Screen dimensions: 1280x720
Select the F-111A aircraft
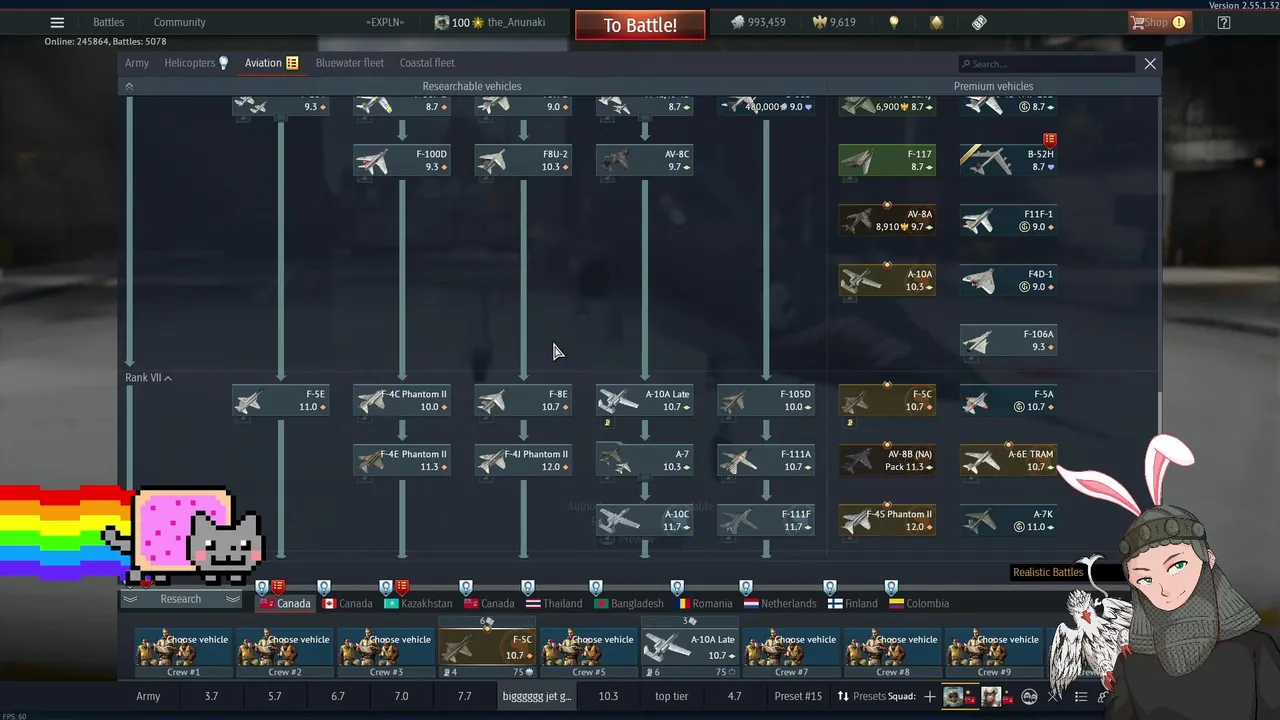766,460
